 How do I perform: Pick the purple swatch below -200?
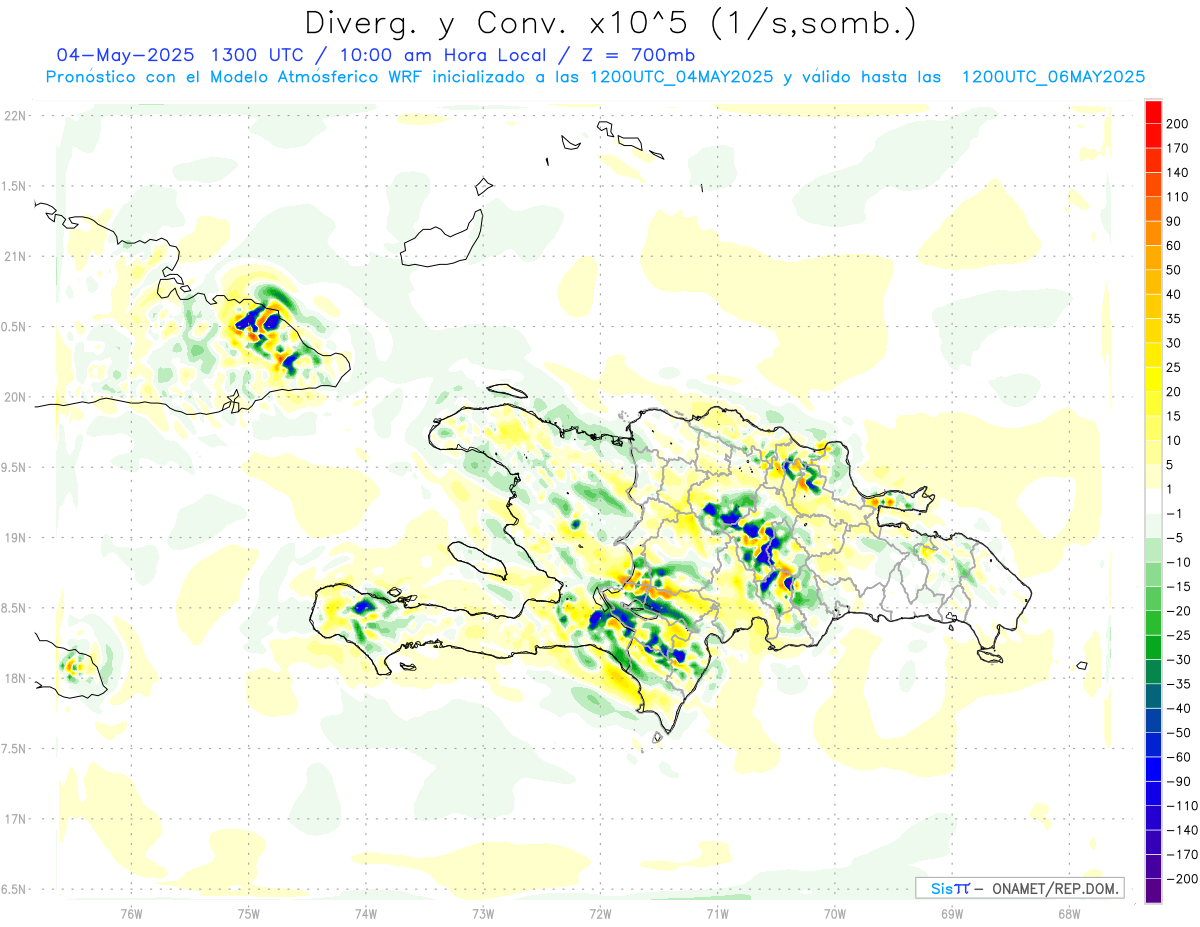(x=1154, y=890)
